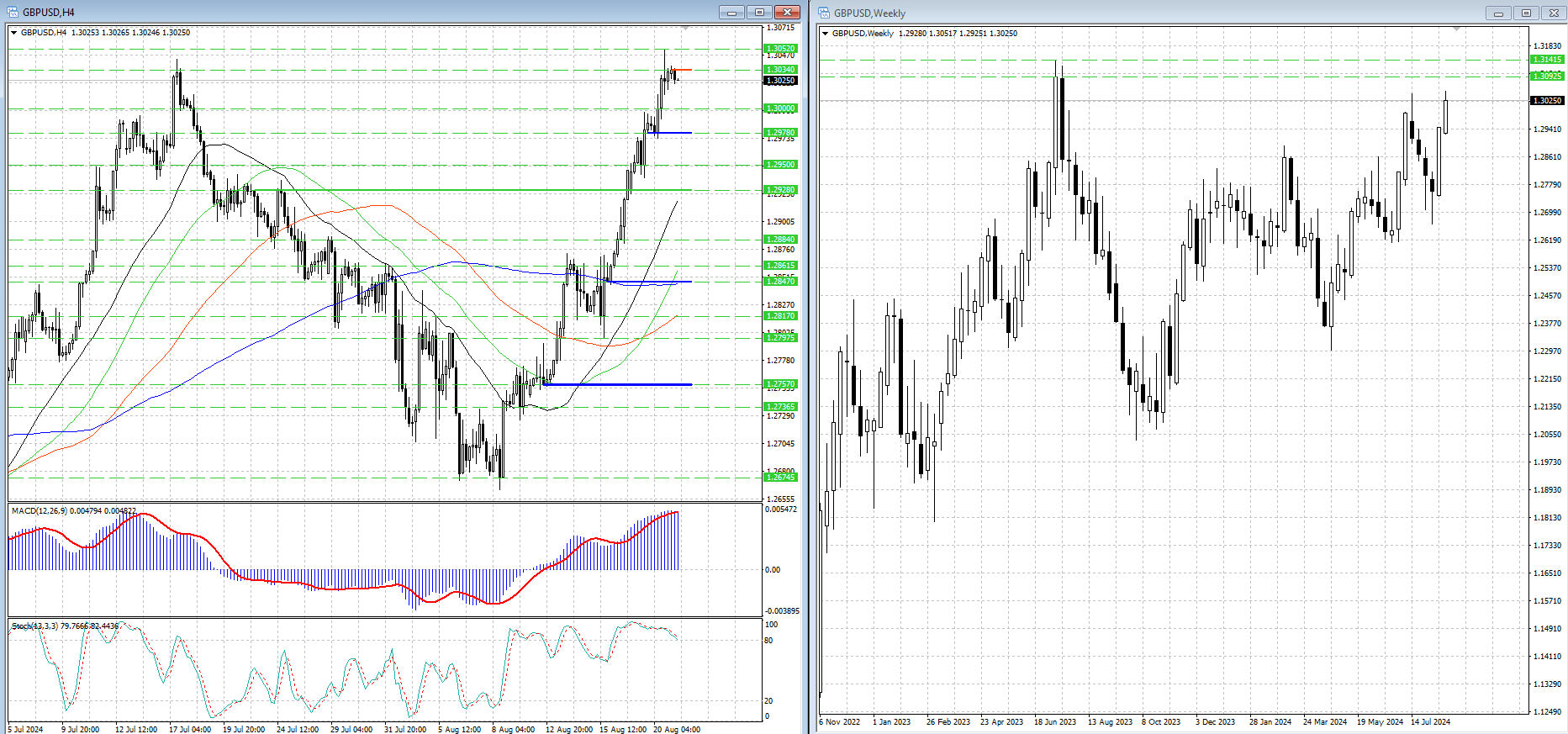Click the GBPUSD,H4 window chart icon
The height and width of the screenshot is (734, 1568).
point(13,12)
